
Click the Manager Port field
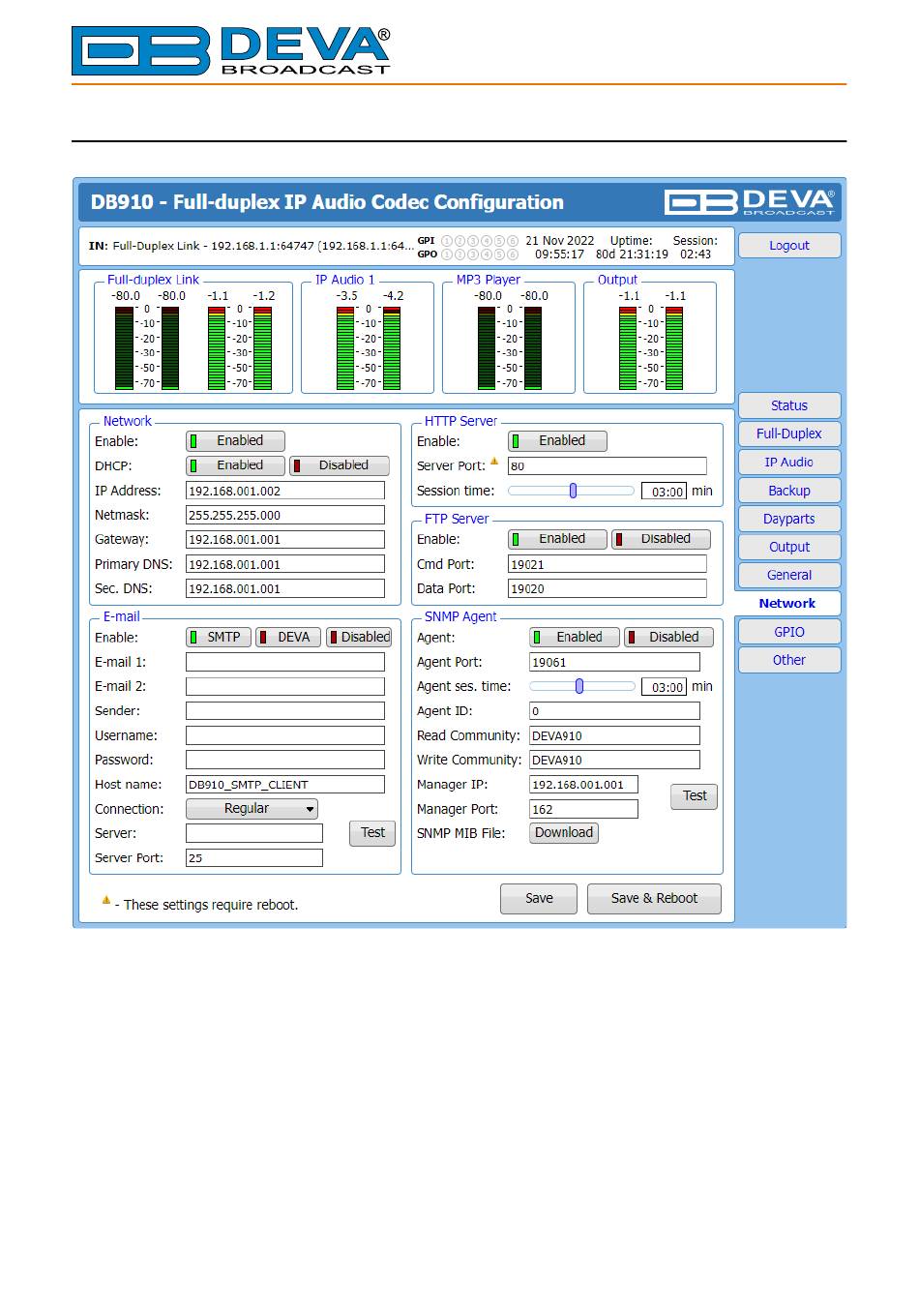tap(583, 809)
